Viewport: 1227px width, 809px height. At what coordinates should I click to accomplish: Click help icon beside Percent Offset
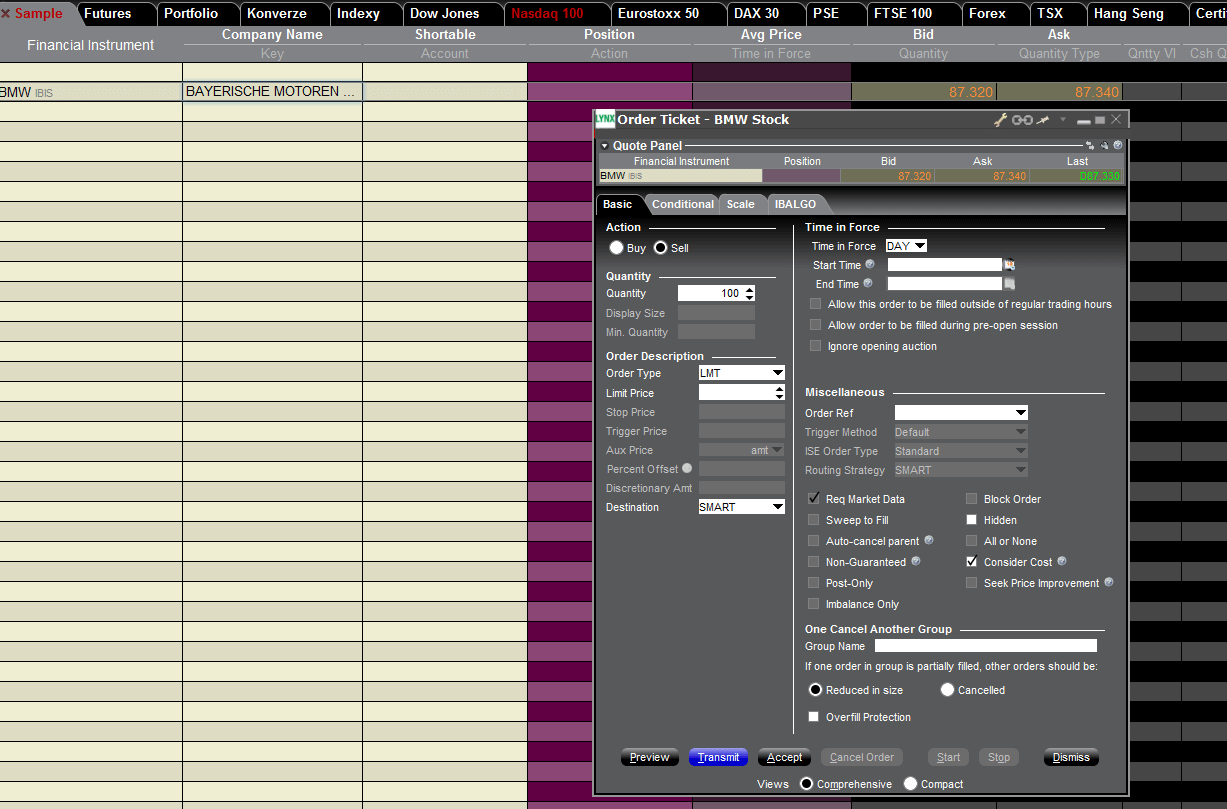click(x=687, y=468)
